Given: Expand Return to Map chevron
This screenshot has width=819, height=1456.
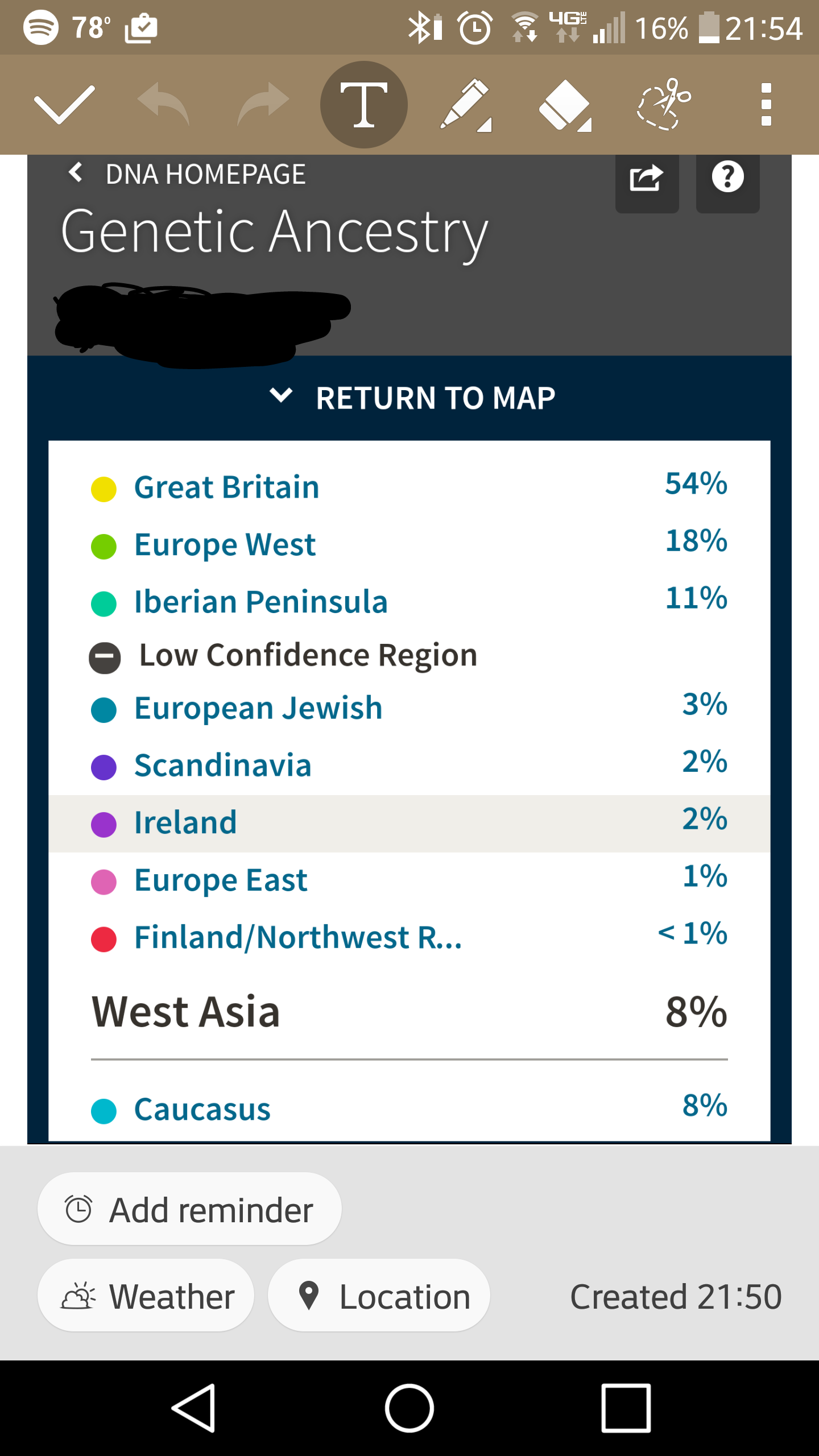Looking at the screenshot, I should tap(281, 395).
